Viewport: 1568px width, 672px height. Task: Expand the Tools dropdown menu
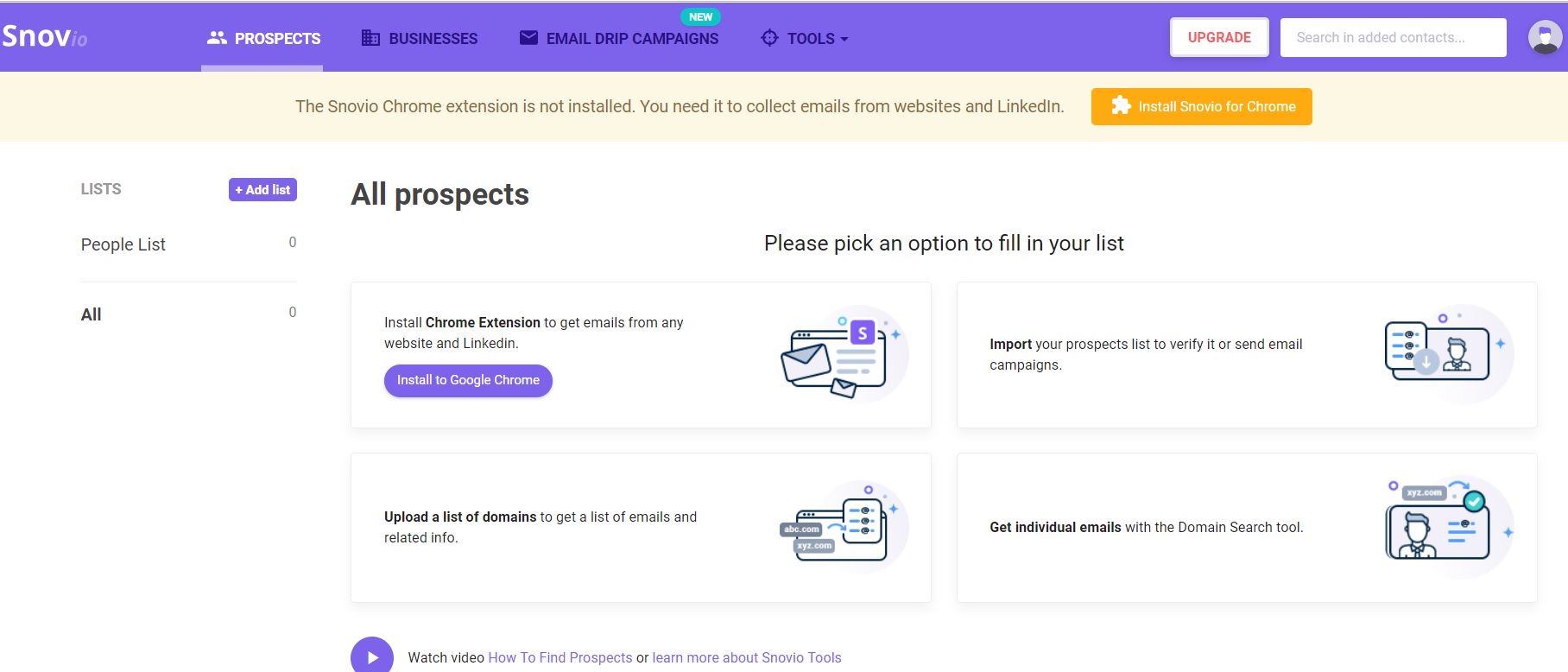point(805,38)
